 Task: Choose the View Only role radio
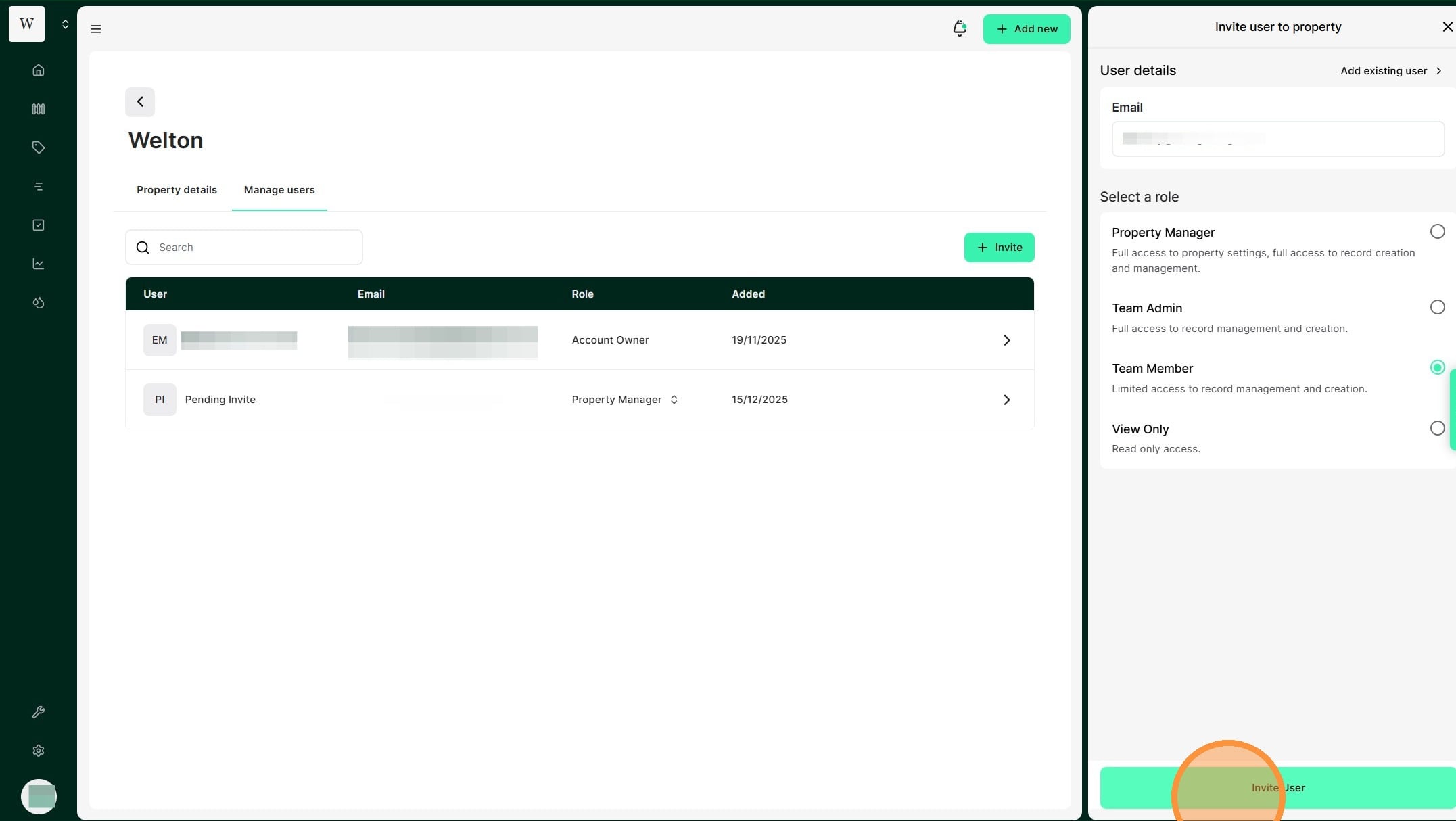tap(1437, 429)
